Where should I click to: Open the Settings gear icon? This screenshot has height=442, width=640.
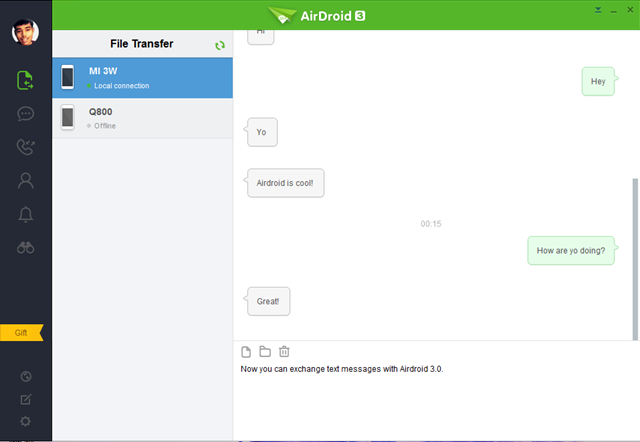25,421
